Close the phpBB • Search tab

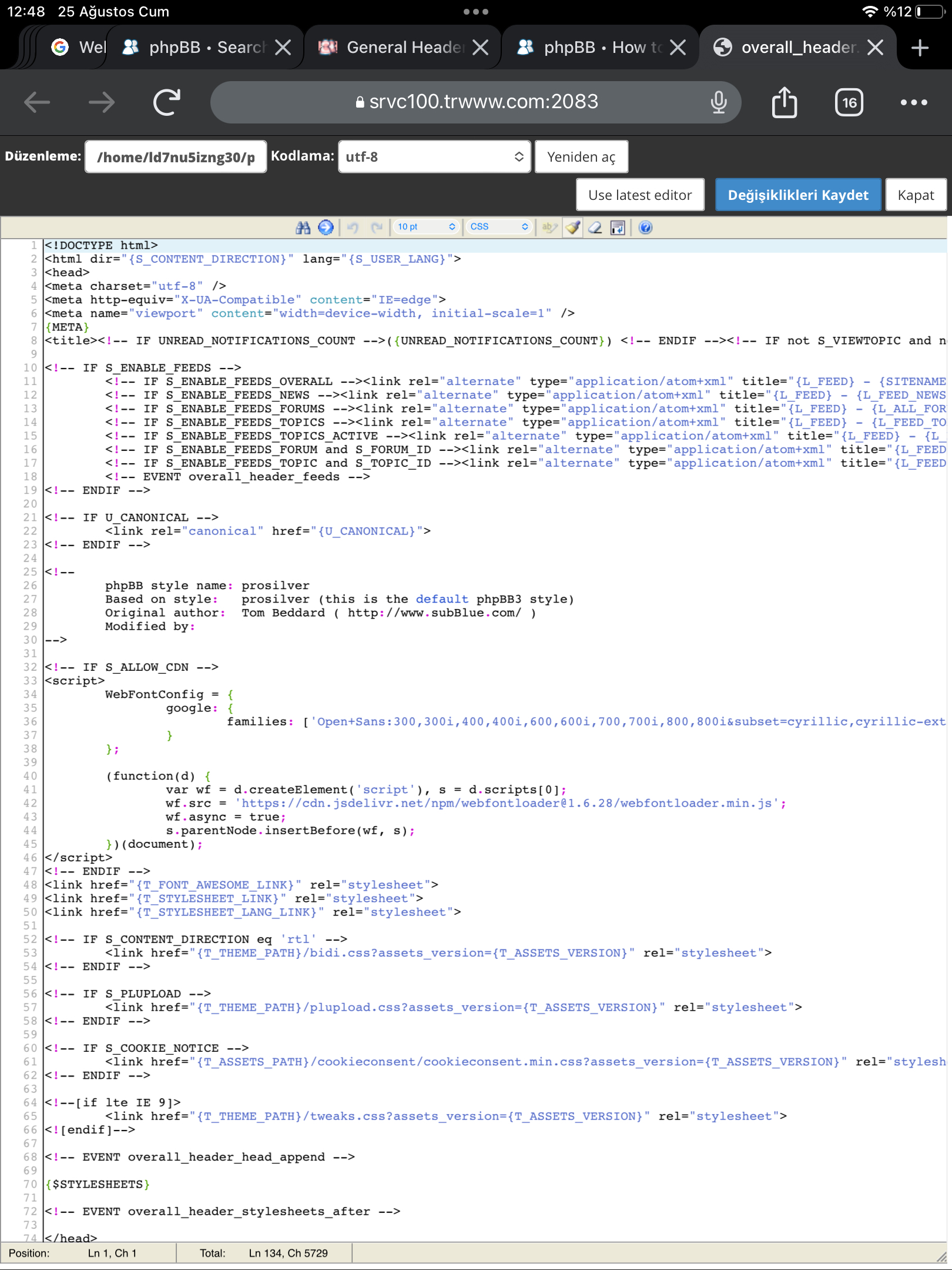(x=283, y=48)
